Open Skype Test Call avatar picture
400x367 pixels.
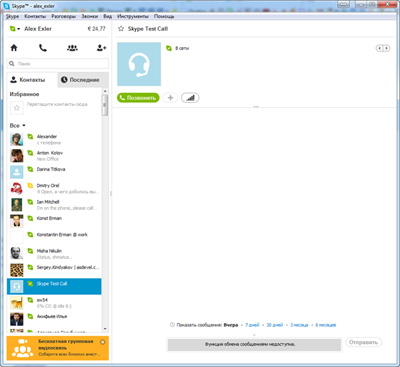point(139,64)
